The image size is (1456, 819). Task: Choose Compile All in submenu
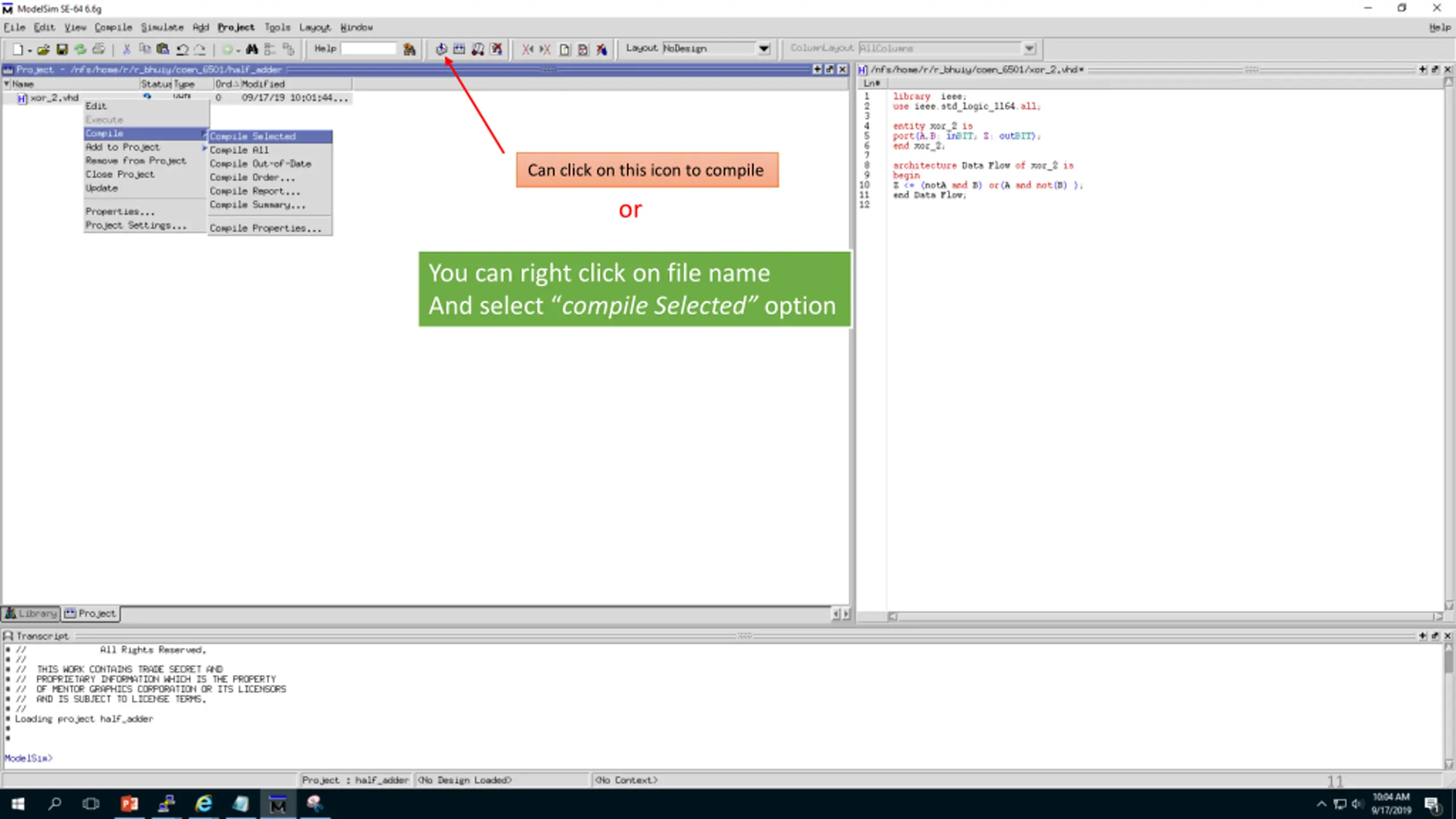270,150
